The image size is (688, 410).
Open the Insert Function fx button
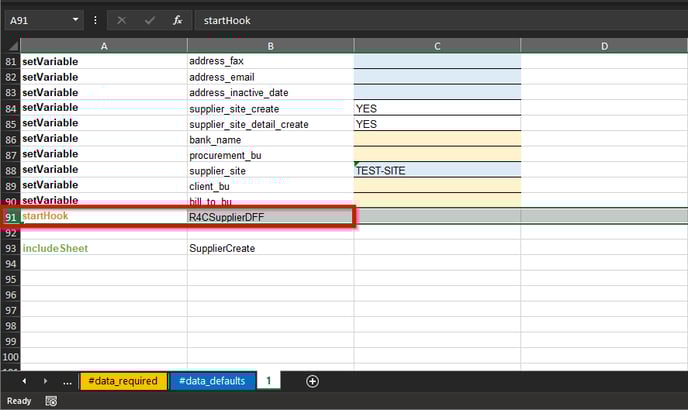(177, 20)
